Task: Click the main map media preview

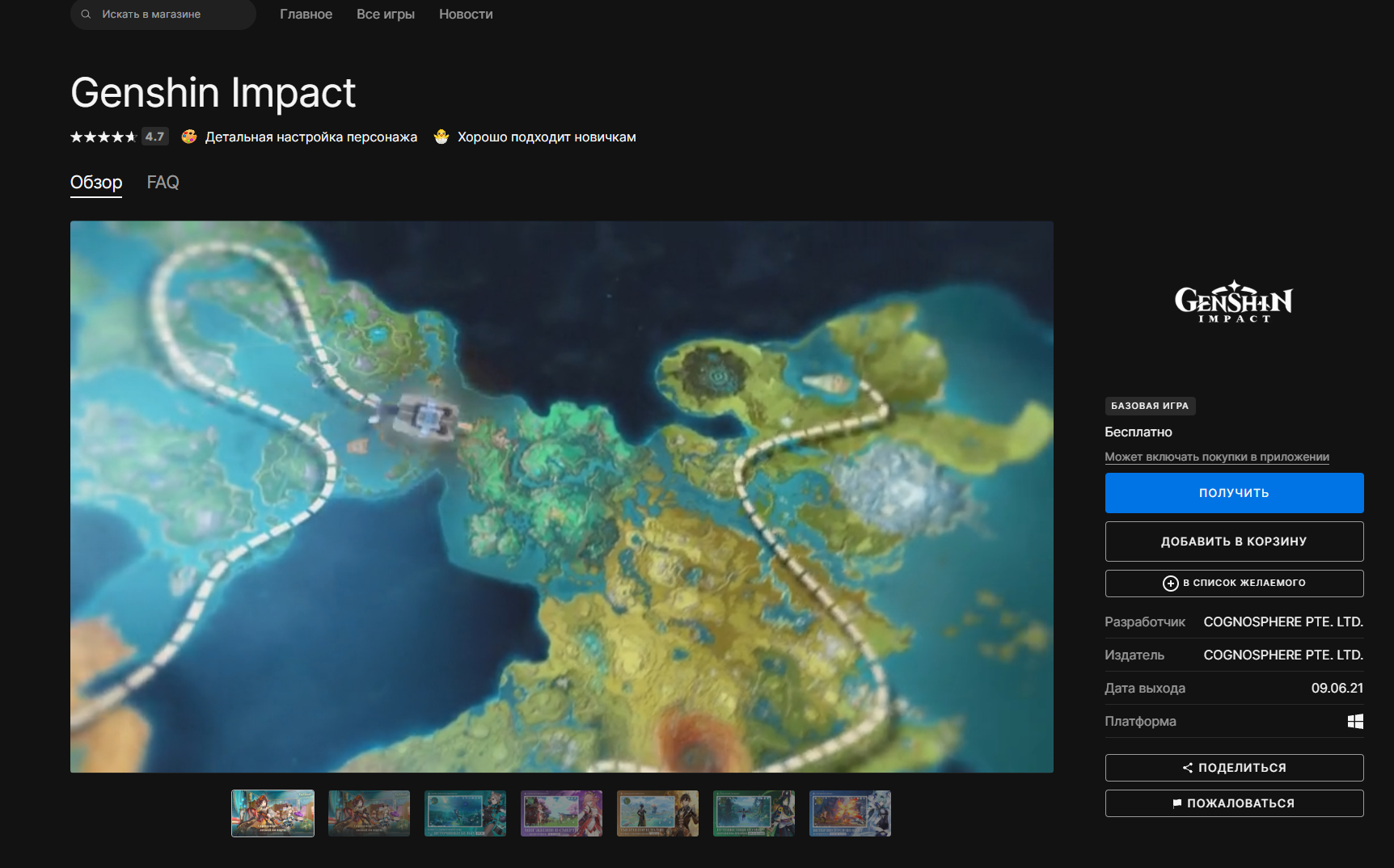Action: (562, 497)
